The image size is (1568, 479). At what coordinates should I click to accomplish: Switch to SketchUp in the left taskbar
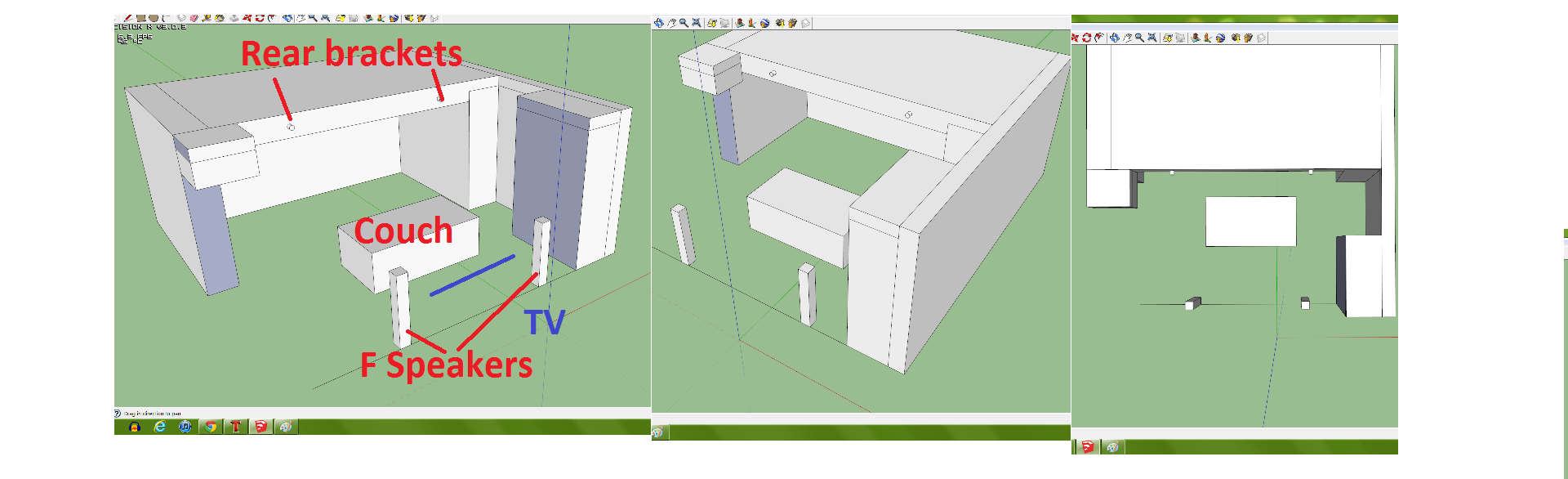[x=261, y=427]
